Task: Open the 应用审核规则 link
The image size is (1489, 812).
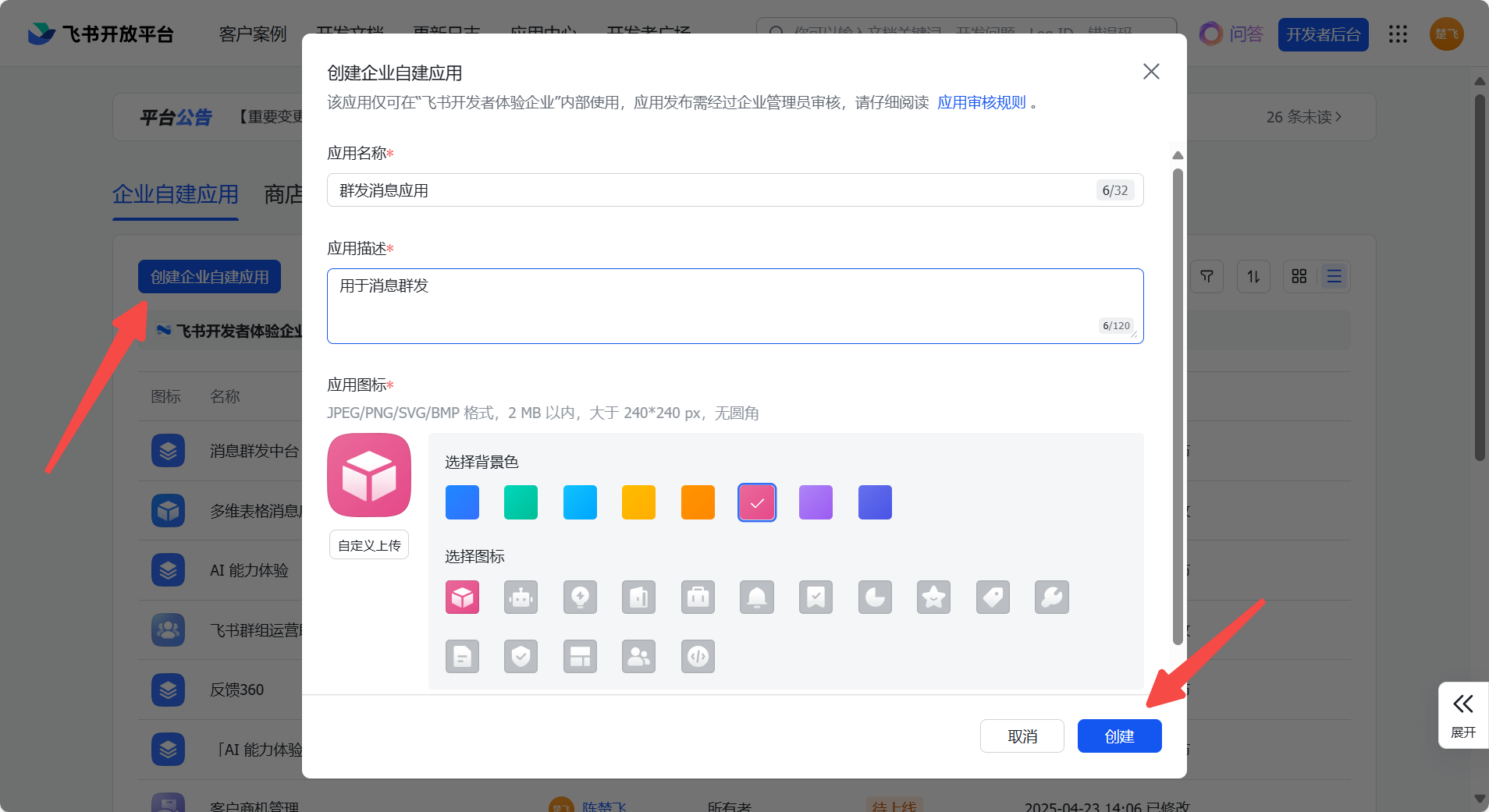Action: pos(981,103)
